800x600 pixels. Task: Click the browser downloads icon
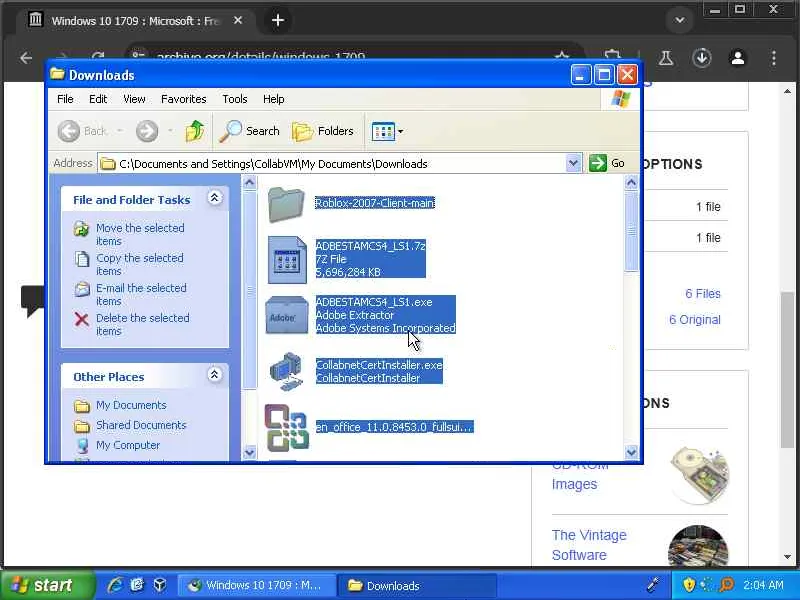[x=702, y=57]
